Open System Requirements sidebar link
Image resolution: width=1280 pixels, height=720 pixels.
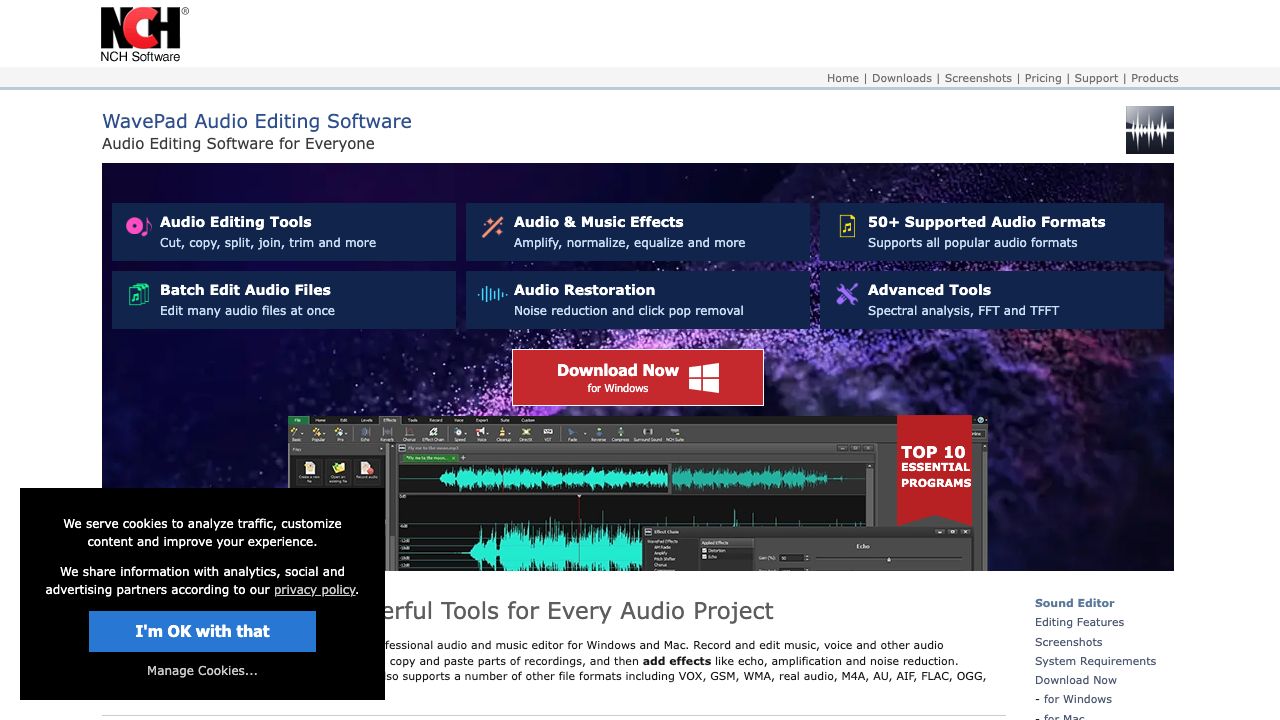tap(1096, 661)
